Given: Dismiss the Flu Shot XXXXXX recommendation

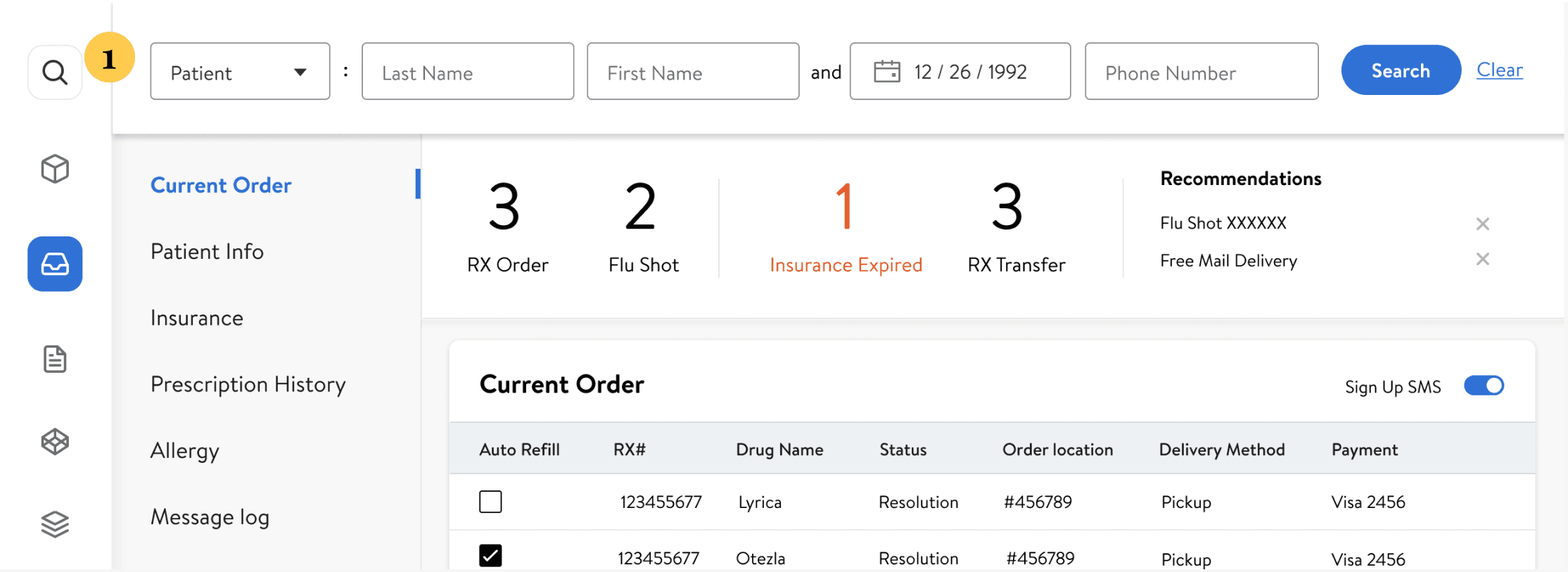Looking at the screenshot, I should pyautogui.click(x=1483, y=224).
